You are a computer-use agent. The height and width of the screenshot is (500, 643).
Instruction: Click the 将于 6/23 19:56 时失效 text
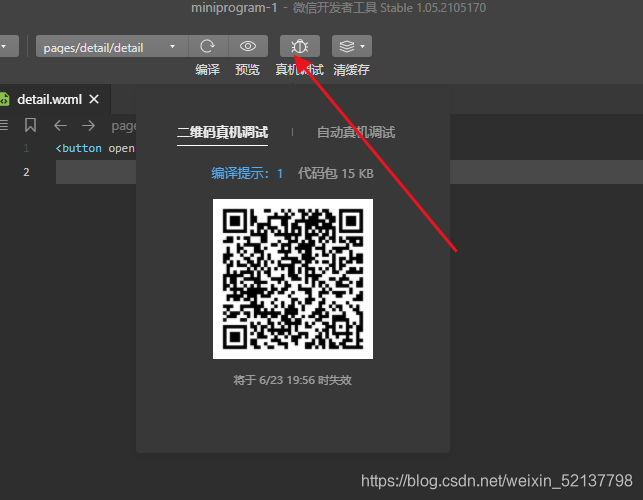tap(292, 380)
